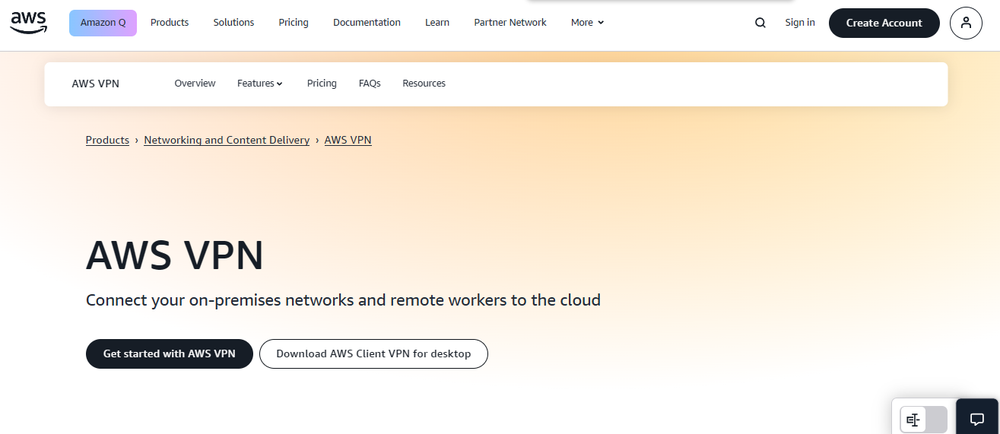1000x434 pixels.
Task: Expand the Features dropdown
Action: 260,84
